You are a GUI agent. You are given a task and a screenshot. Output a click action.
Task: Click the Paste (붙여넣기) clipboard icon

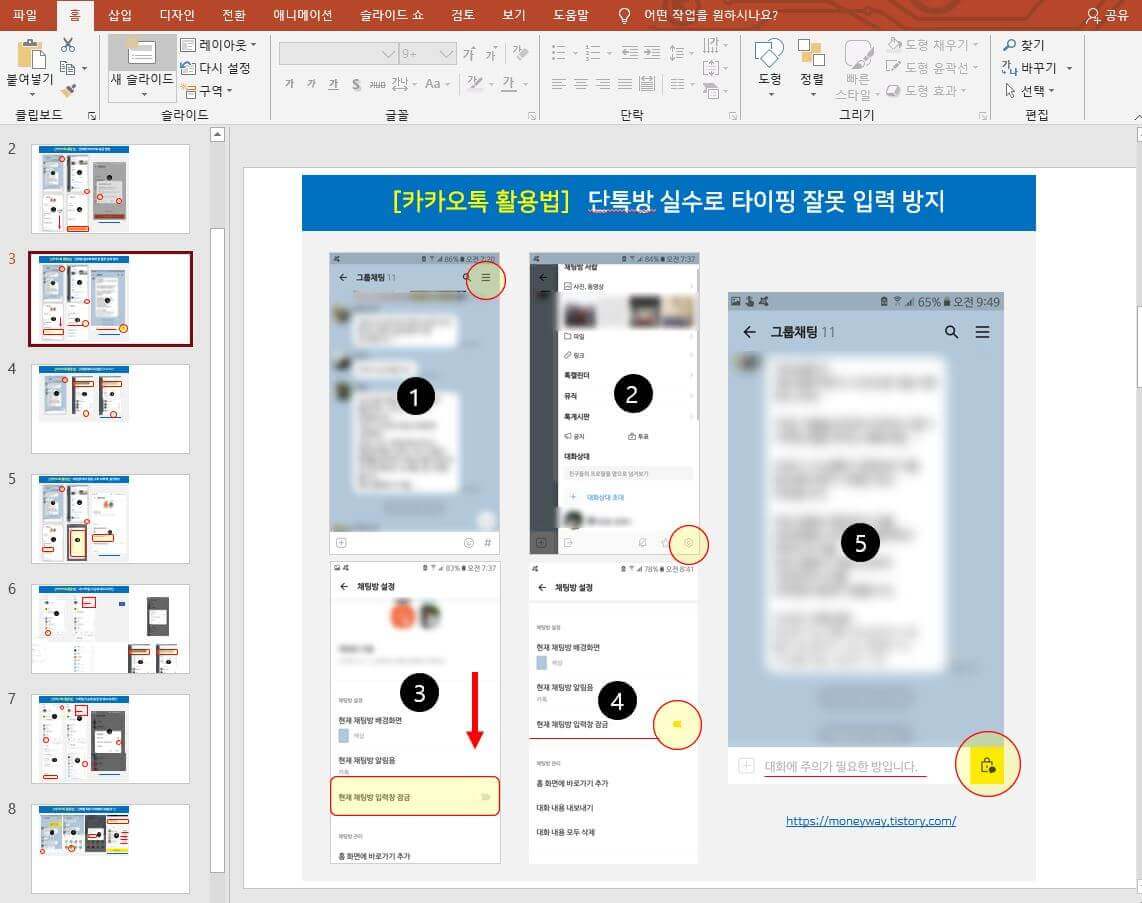pyautogui.click(x=30, y=53)
